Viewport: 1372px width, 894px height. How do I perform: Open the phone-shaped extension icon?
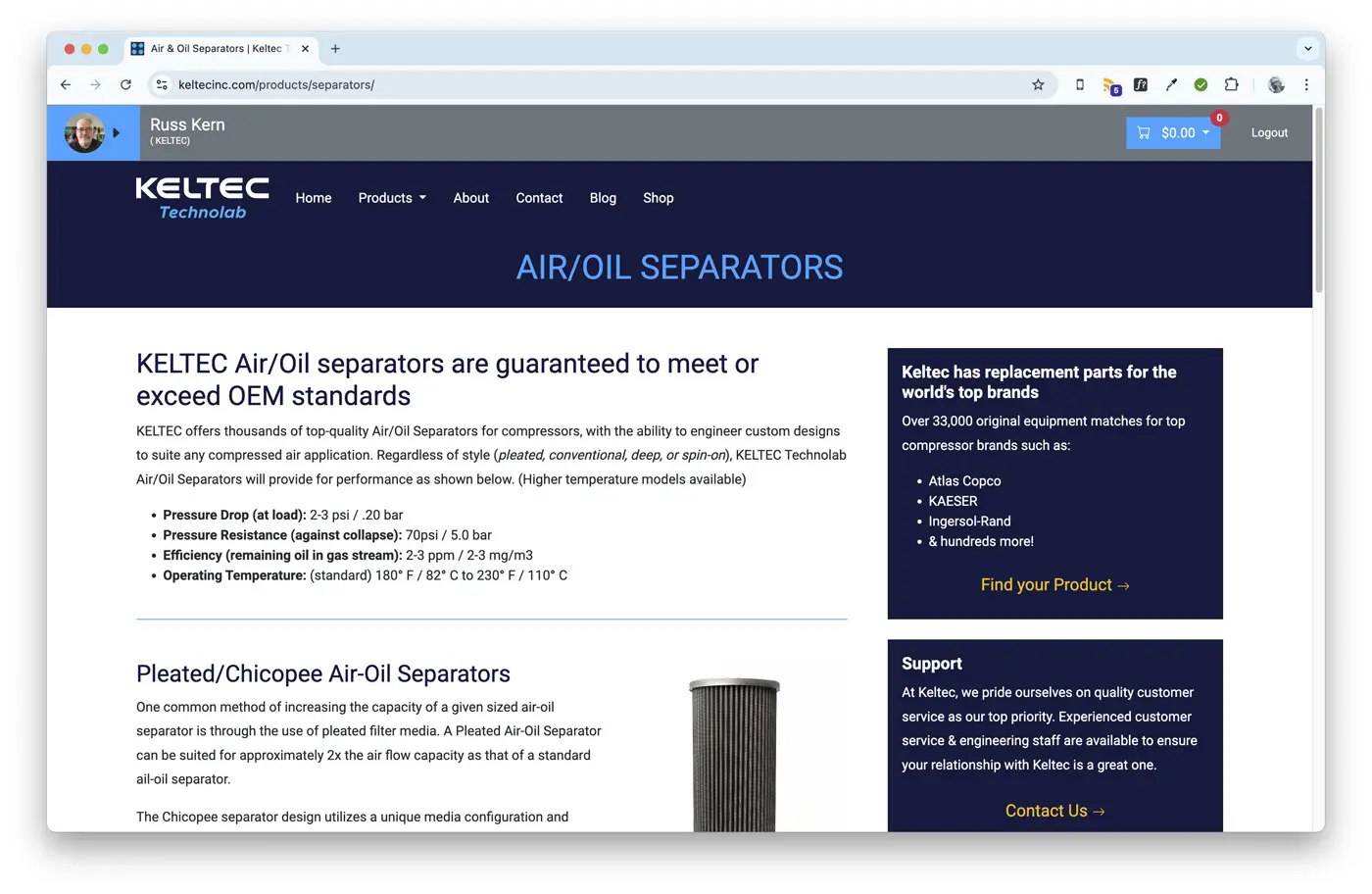coord(1080,85)
